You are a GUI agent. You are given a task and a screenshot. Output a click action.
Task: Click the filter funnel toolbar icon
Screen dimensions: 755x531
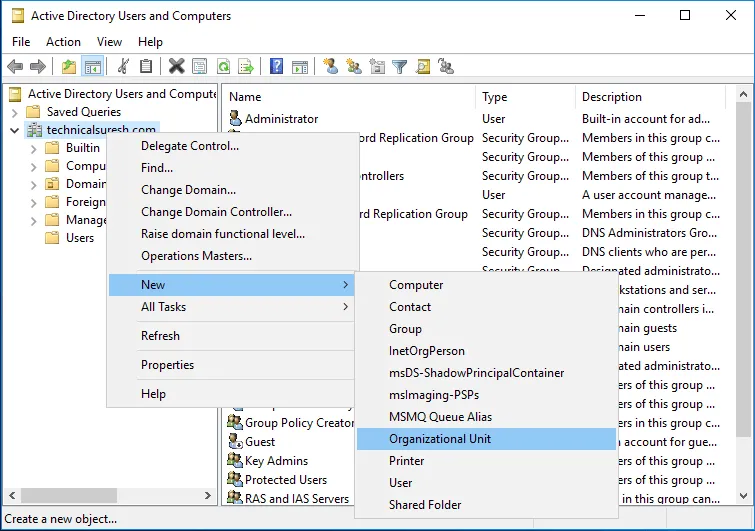coord(400,66)
